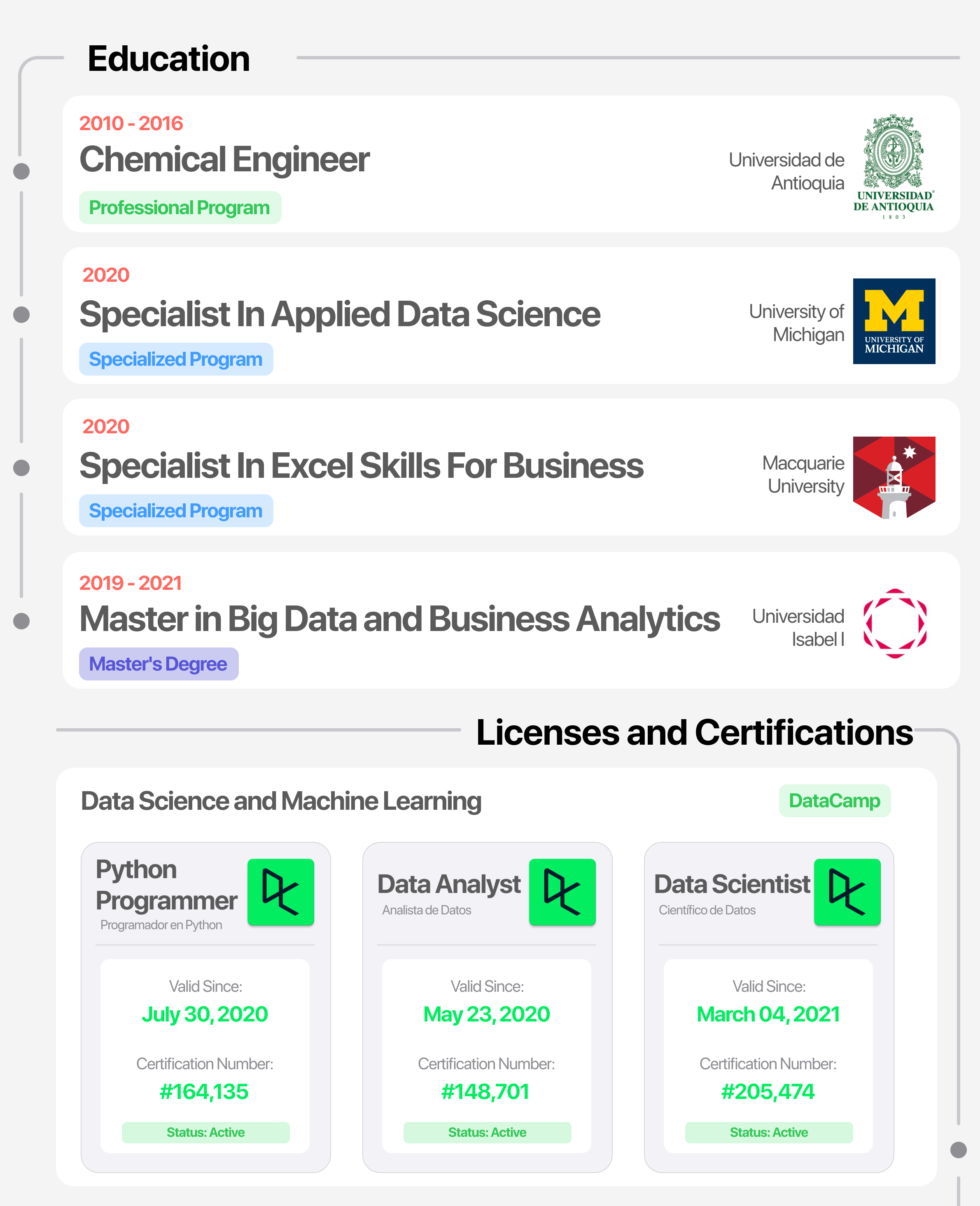Click the Universidad Isabel I logo
The width and height of the screenshot is (980, 1206).
[x=895, y=623]
